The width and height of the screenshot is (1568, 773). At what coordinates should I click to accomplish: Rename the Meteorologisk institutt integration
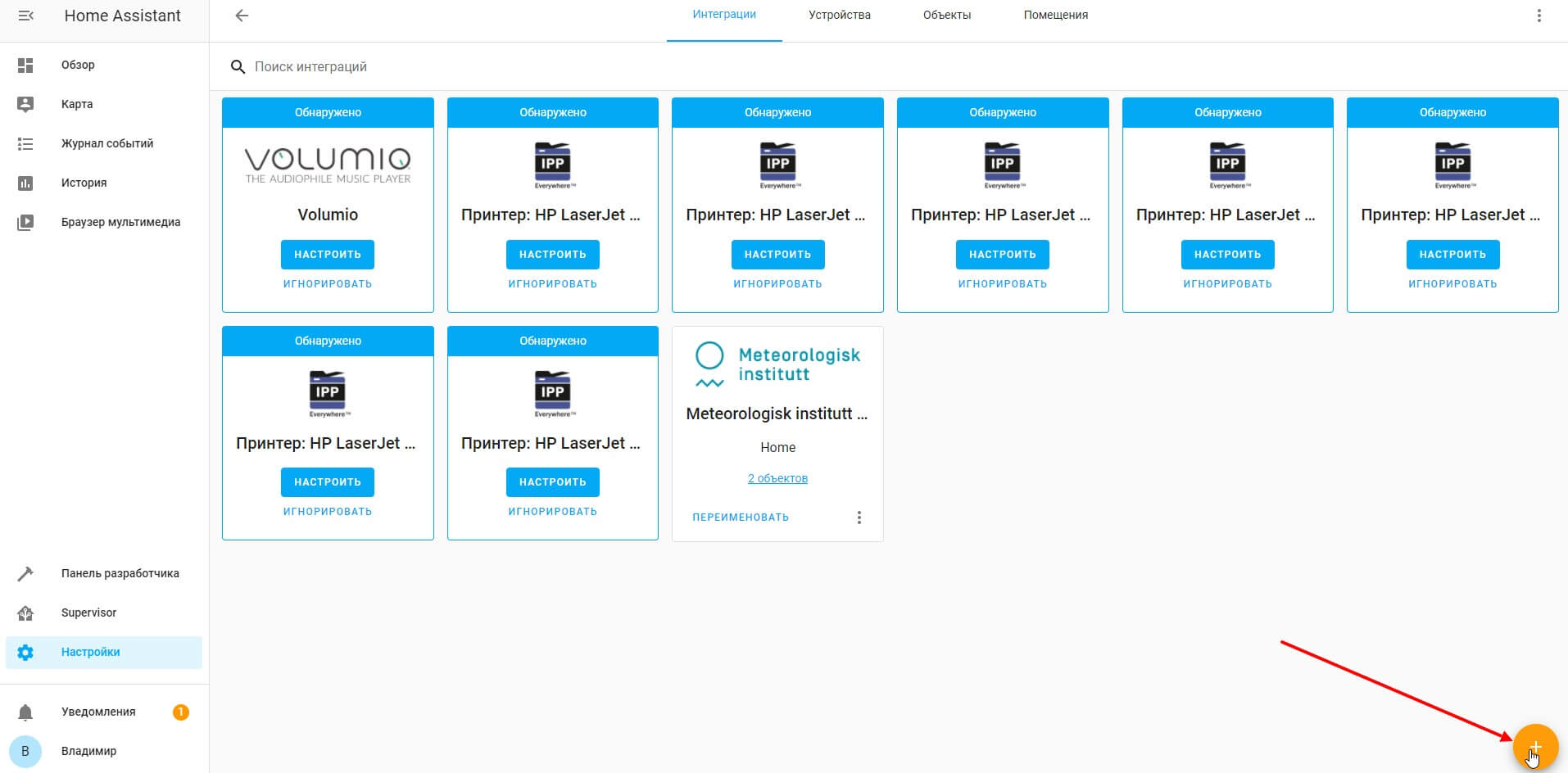741,517
